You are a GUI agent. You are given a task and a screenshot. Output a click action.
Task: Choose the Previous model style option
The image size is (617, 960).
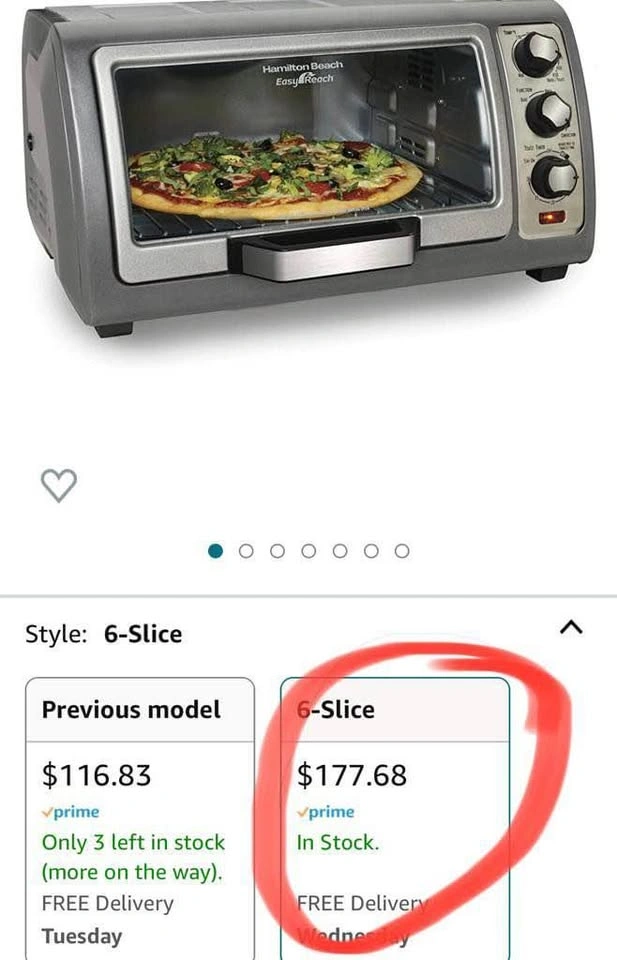click(x=140, y=819)
